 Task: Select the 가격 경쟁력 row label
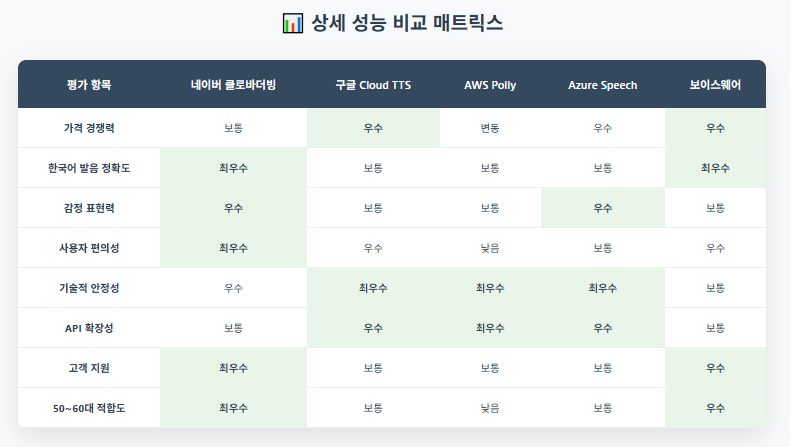[x=89, y=128]
